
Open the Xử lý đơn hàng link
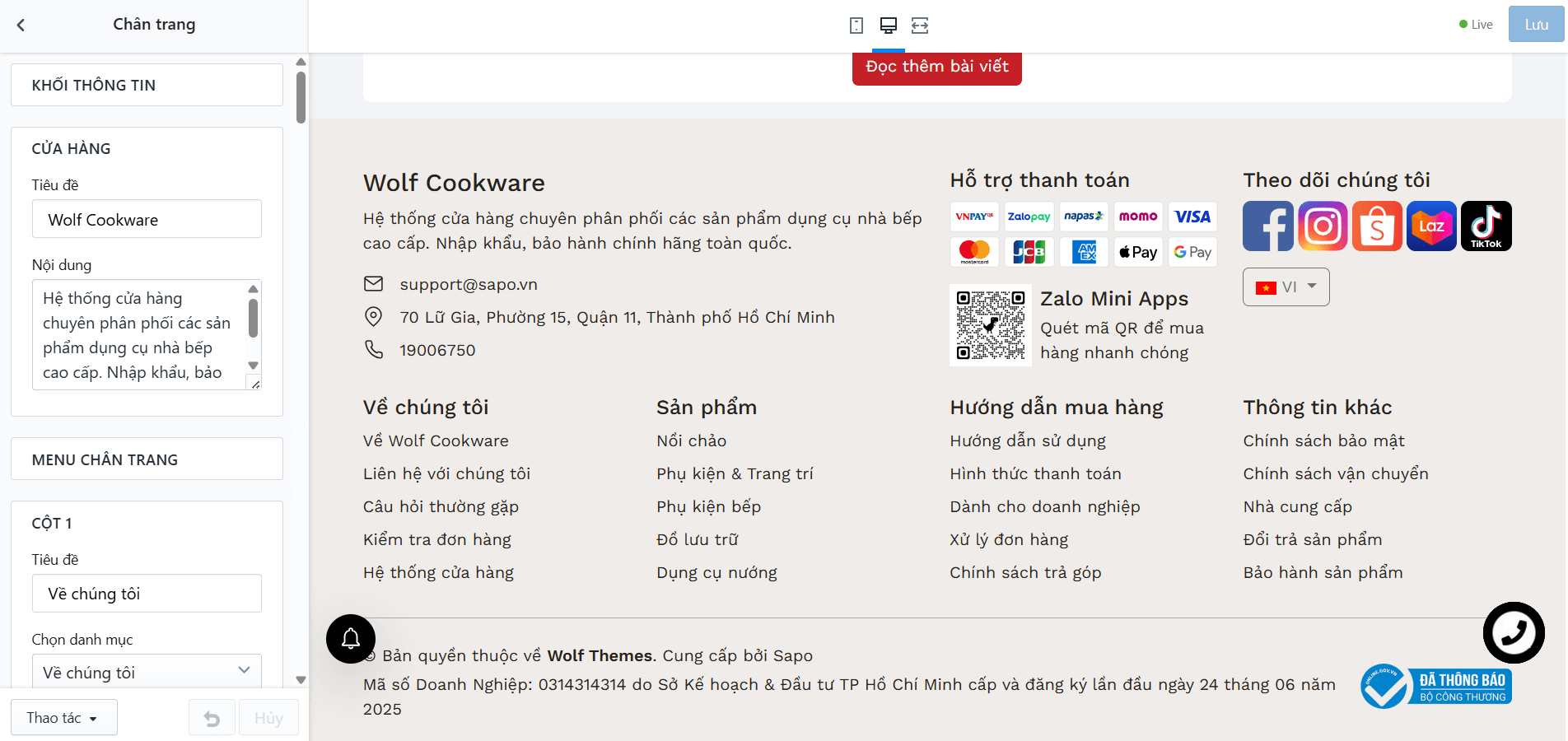point(1009,539)
